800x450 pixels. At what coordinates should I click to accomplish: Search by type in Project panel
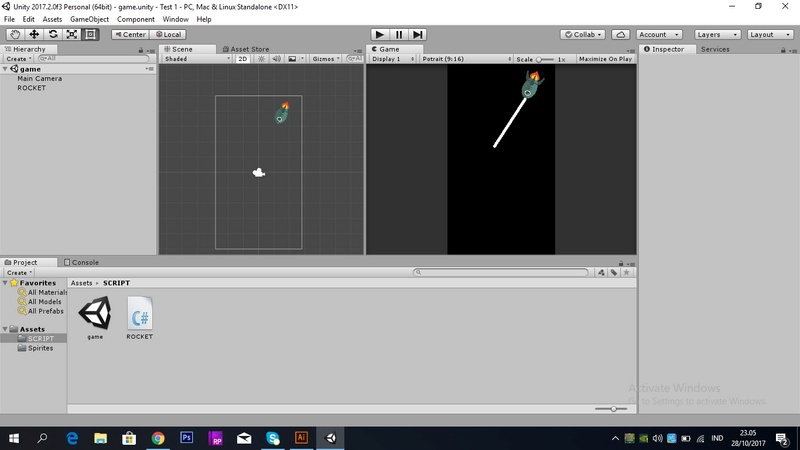(x=601, y=272)
